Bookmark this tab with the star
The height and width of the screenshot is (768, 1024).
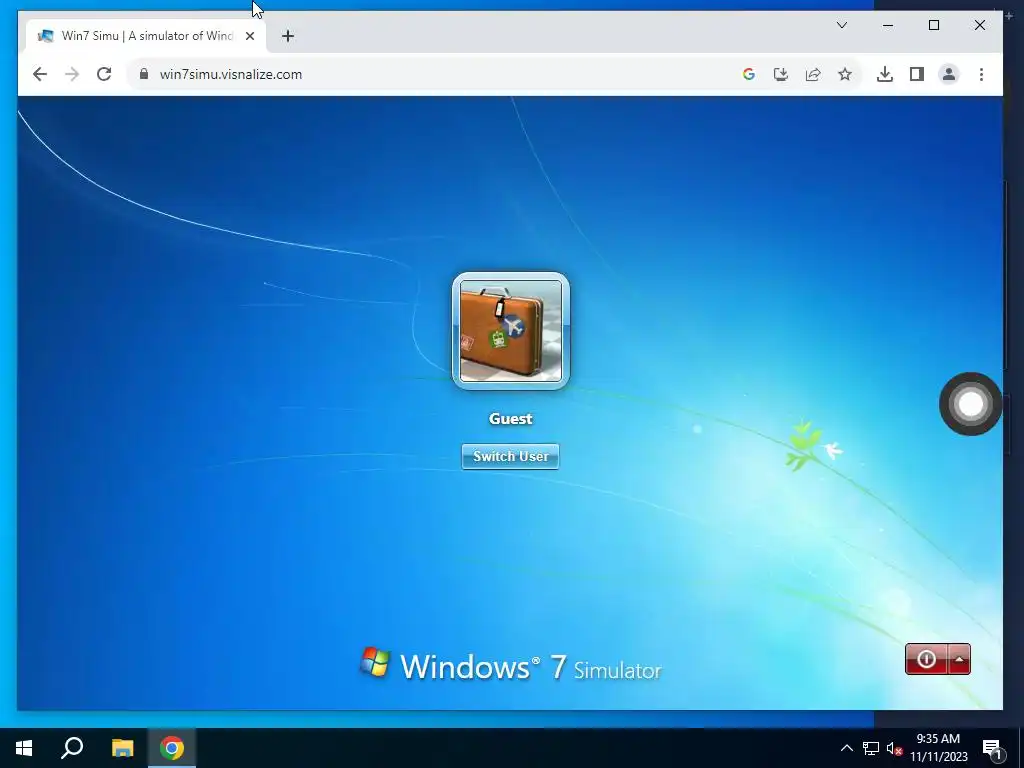[x=845, y=74]
